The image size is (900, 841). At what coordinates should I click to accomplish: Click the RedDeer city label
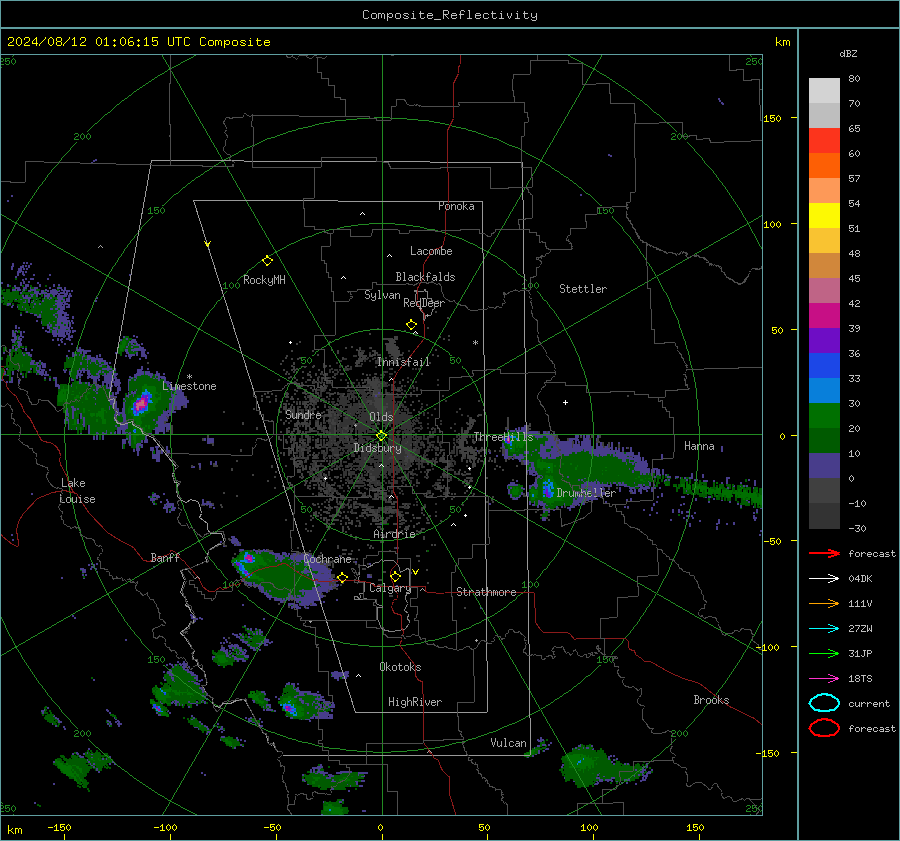tap(424, 303)
